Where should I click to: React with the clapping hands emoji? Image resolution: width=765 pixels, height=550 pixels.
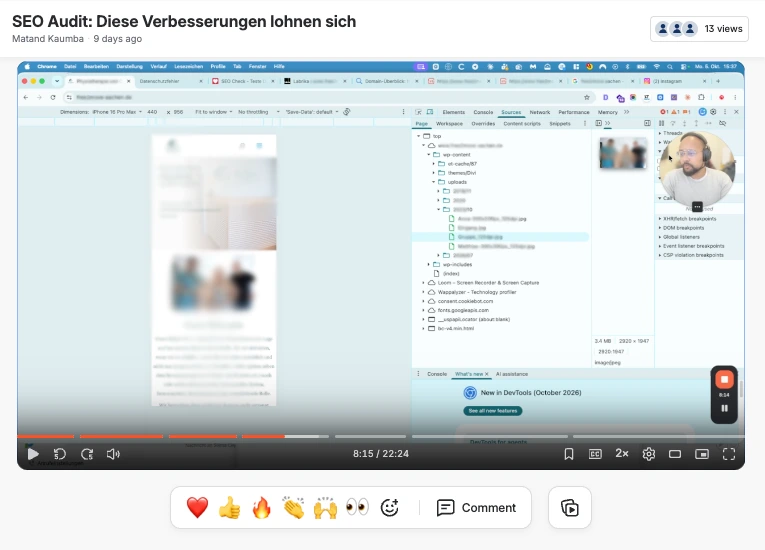pos(293,508)
